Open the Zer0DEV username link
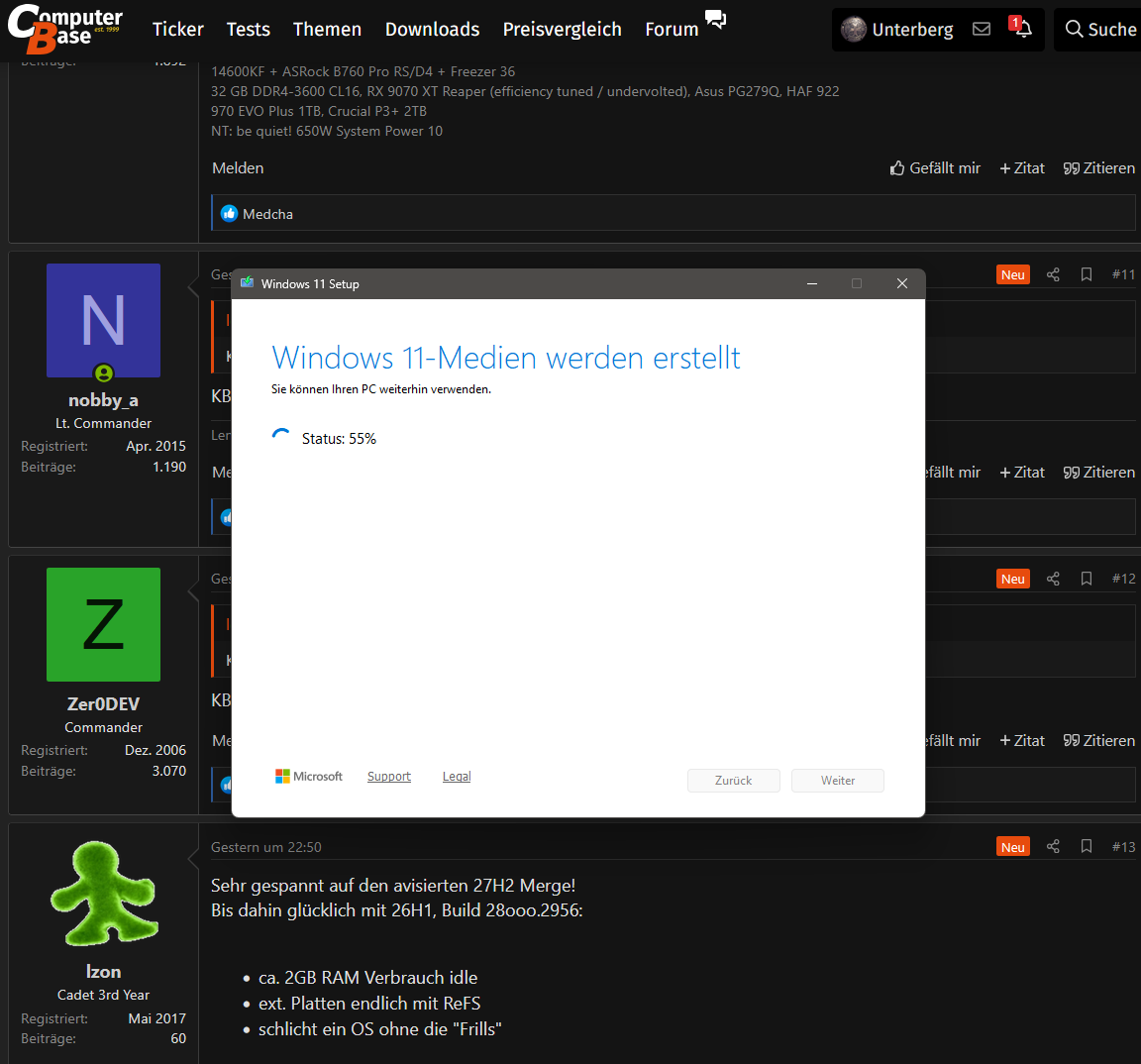The image size is (1141, 1064). (x=103, y=703)
